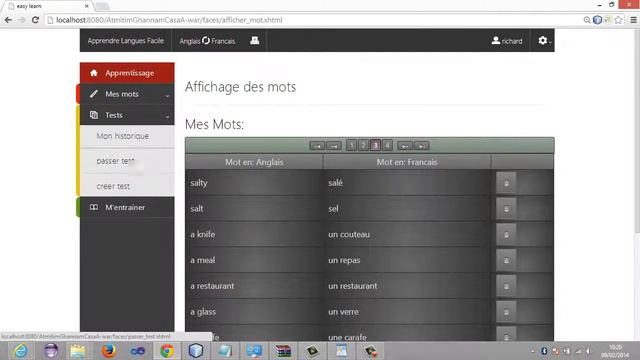Go to previous page of word table
This screenshot has width=640, height=360.
(x=334, y=146)
